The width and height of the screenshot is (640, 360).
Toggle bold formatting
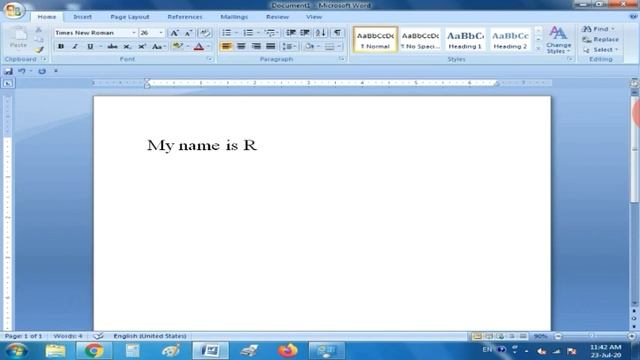(x=61, y=47)
